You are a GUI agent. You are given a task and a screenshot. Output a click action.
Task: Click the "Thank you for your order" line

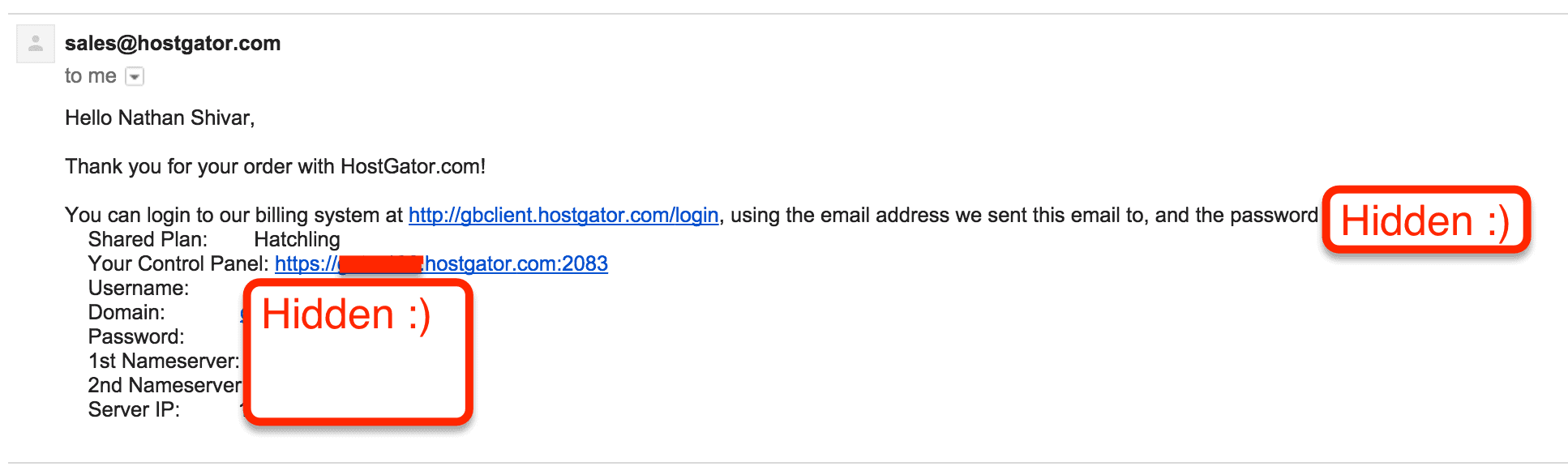275,167
